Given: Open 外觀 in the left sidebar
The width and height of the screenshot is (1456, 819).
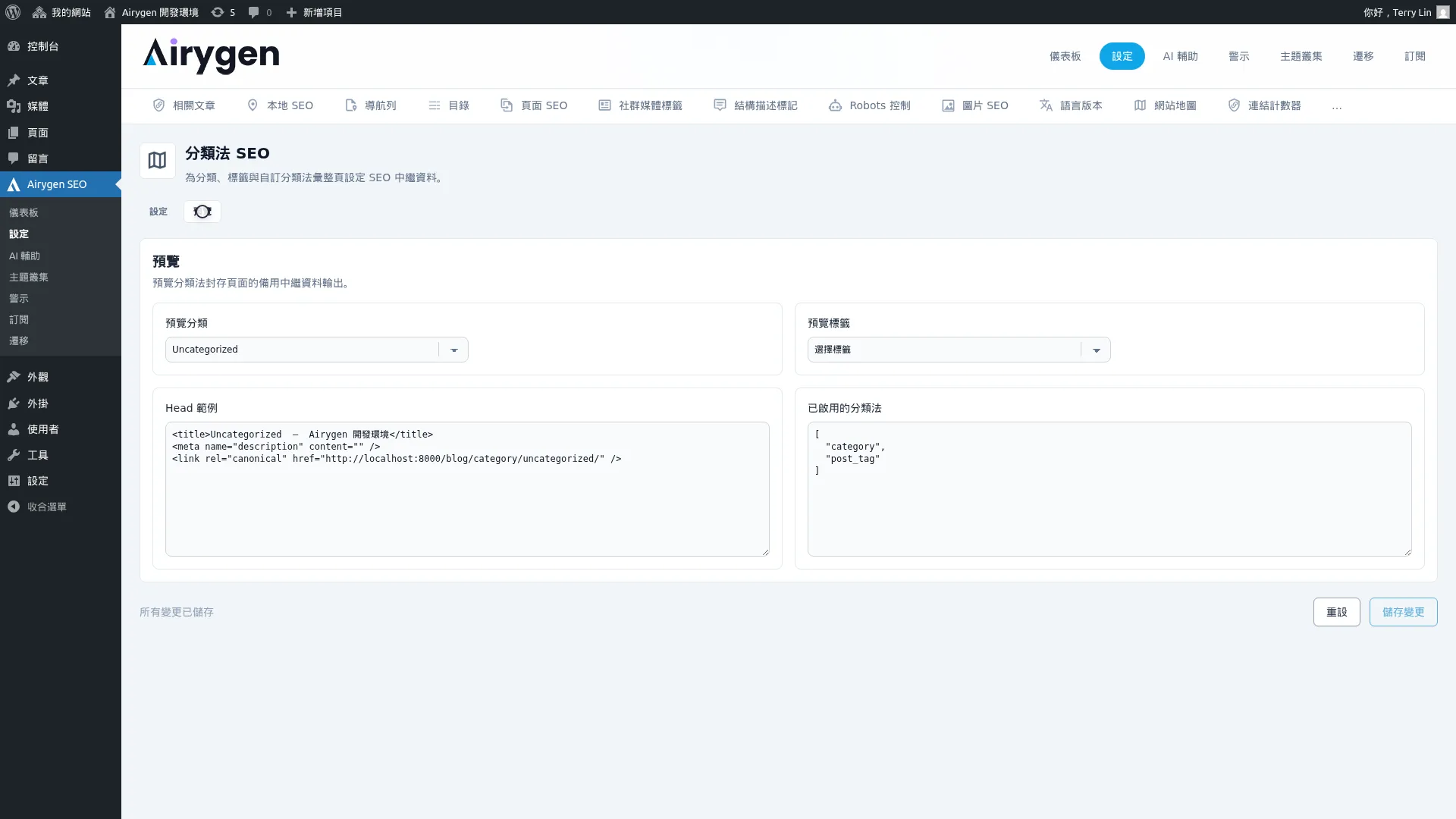Looking at the screenshot, I should 61,377.
